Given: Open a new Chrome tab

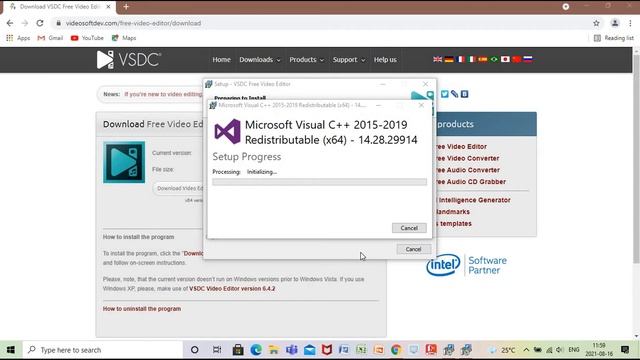Looking at the screenshot, I should [x=126, y=7].
